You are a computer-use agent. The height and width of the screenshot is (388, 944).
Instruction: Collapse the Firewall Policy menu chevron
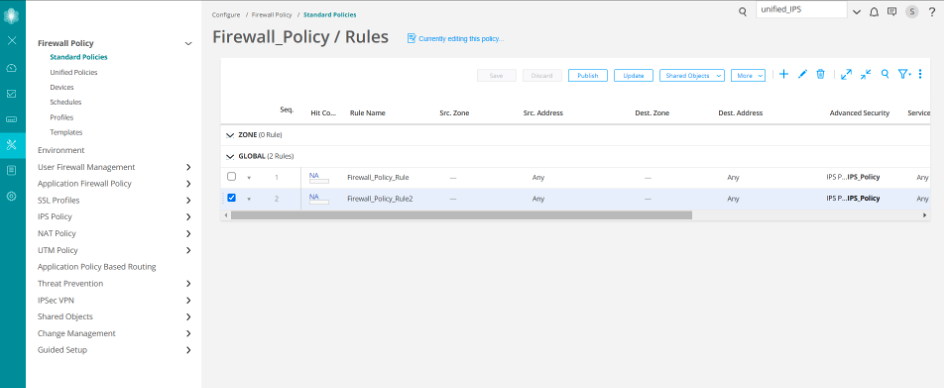(x=188, y=43)
